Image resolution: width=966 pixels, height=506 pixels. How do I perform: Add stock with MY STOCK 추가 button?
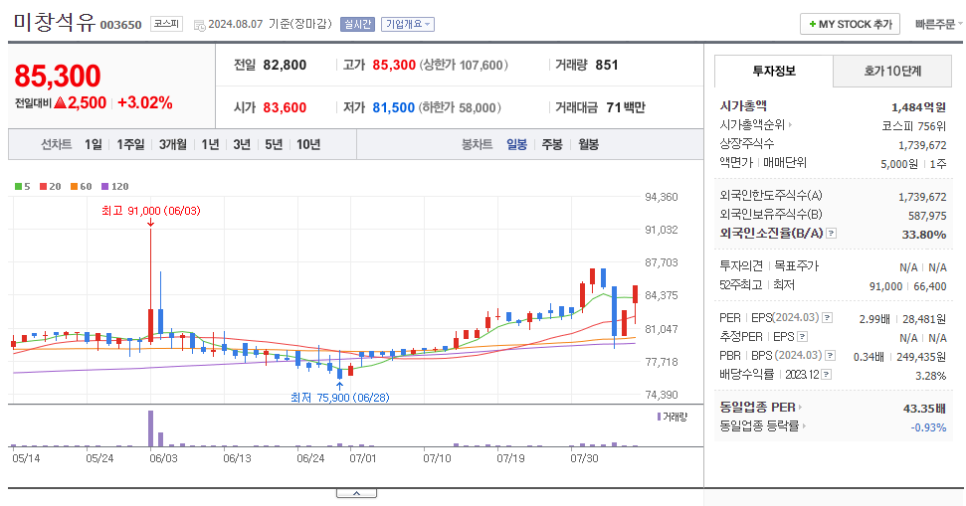850,24
